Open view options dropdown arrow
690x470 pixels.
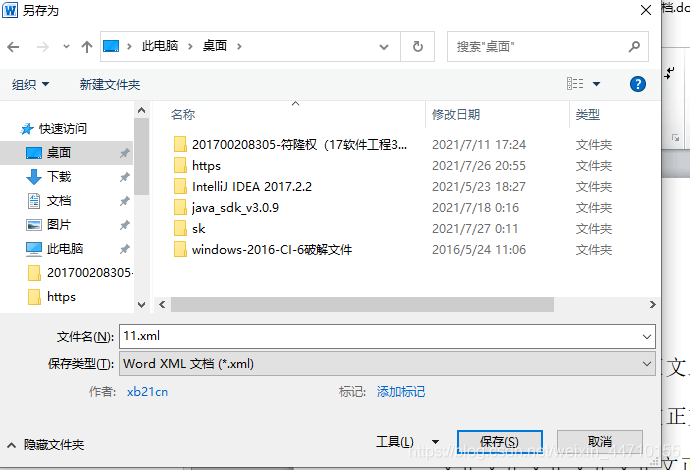coord(596,84)
